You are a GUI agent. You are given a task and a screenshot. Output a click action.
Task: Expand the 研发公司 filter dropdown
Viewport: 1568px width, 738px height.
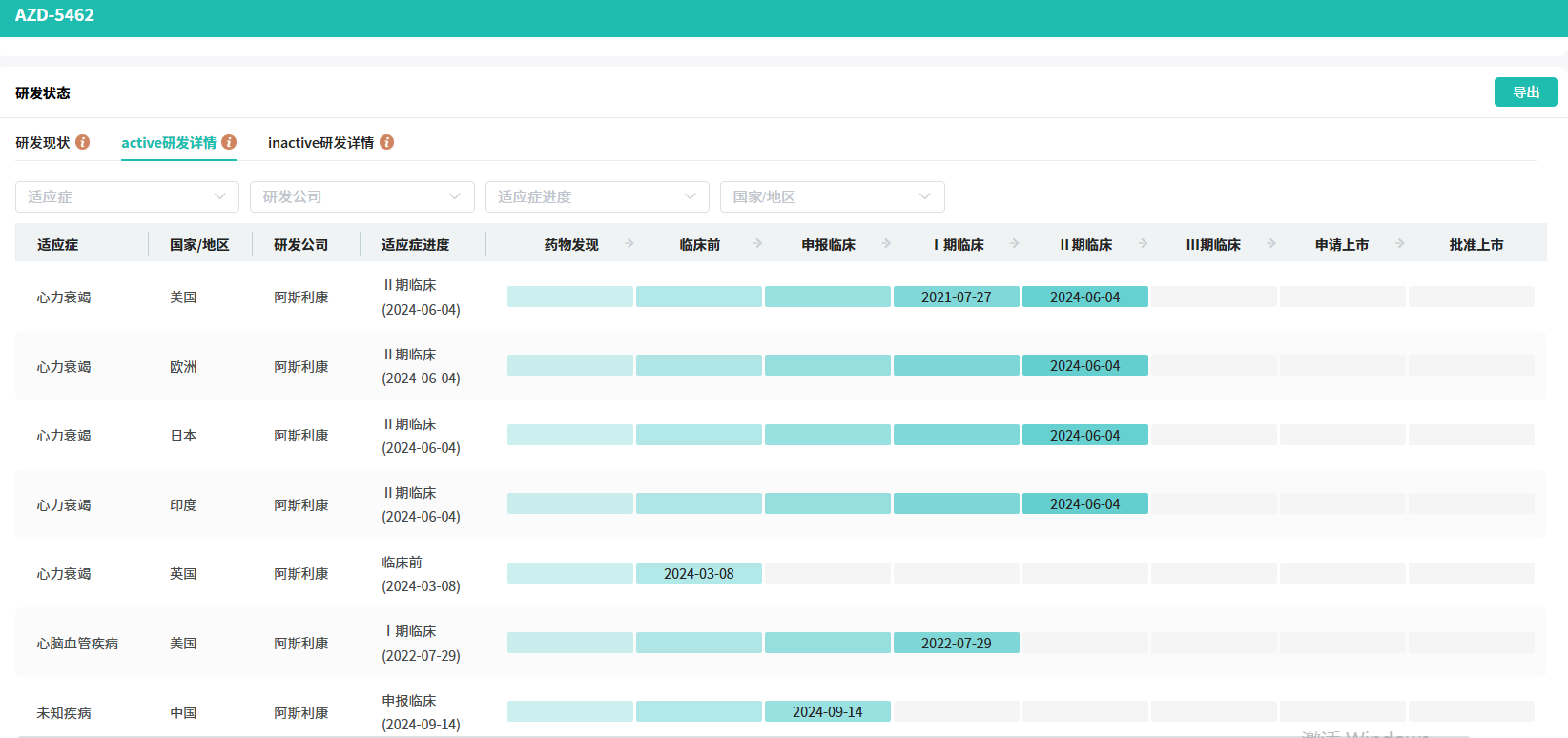[361, 196]
